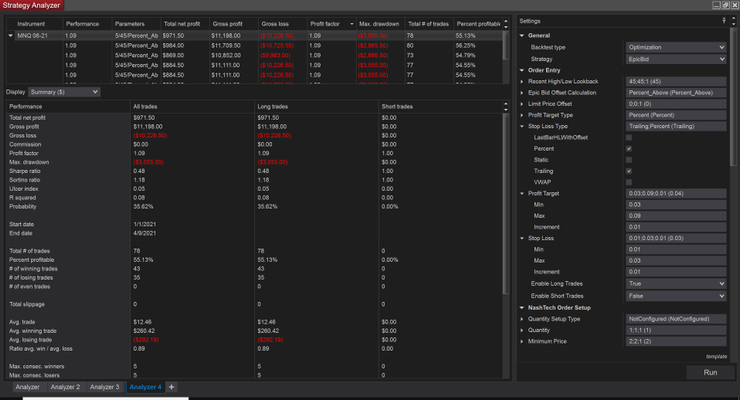Click the Profit Target Max input field
Viewport: 740px width, 400px height.
click(675, 216)
